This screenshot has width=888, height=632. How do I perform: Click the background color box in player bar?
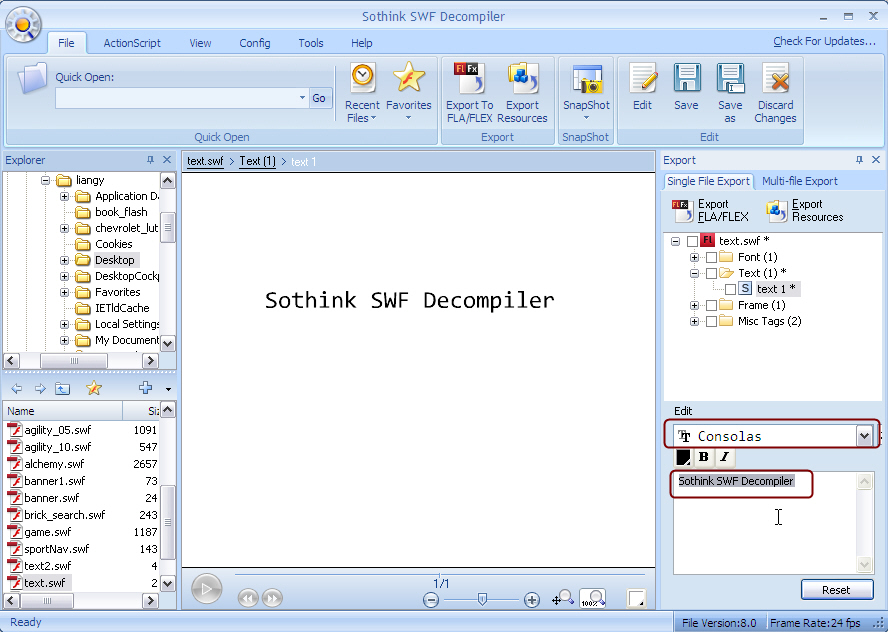click(637, 598)
